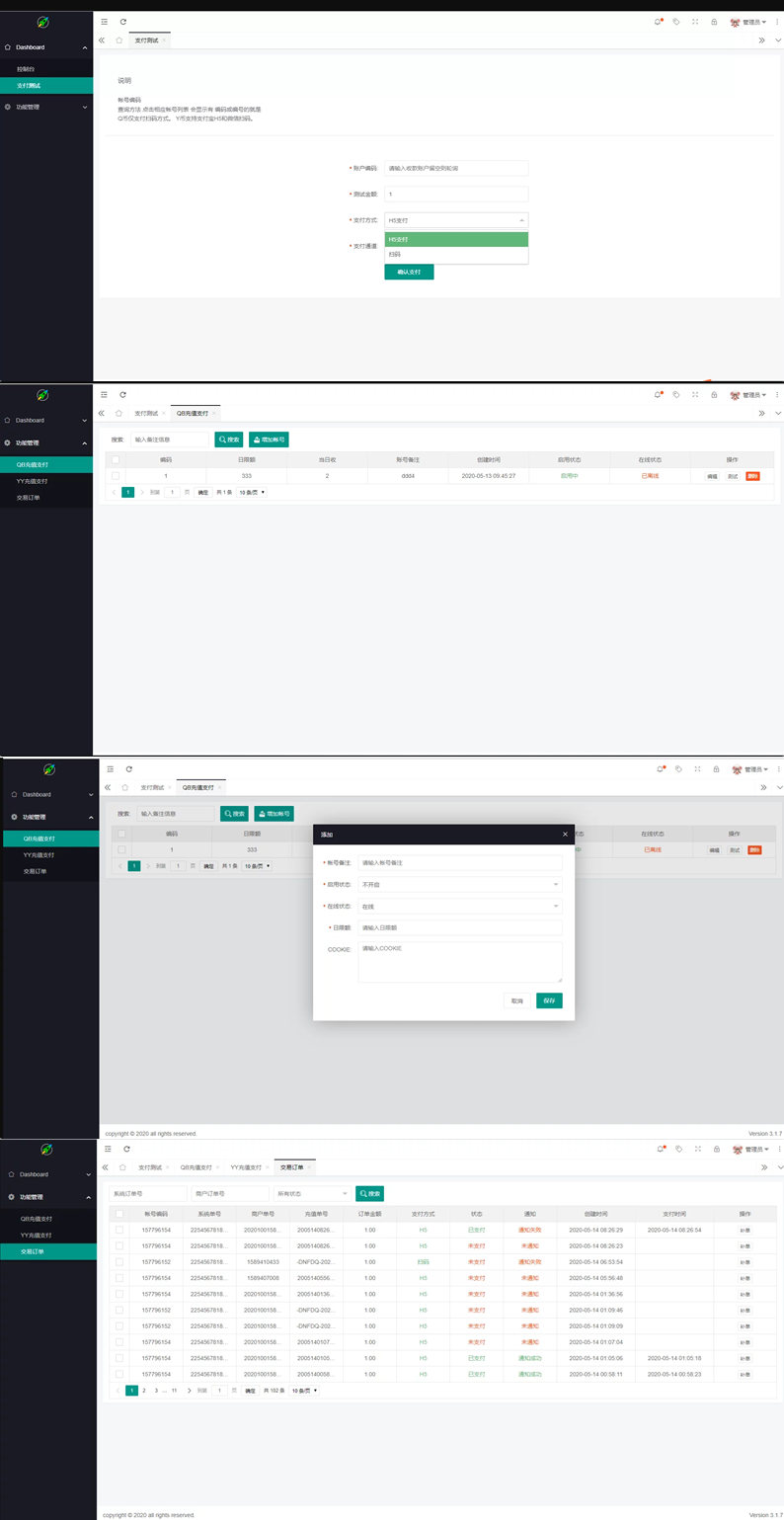Click the home icon left of the 交易订单 tabs
Viewport: 784px width, 1520px height.
(122, 1167)
